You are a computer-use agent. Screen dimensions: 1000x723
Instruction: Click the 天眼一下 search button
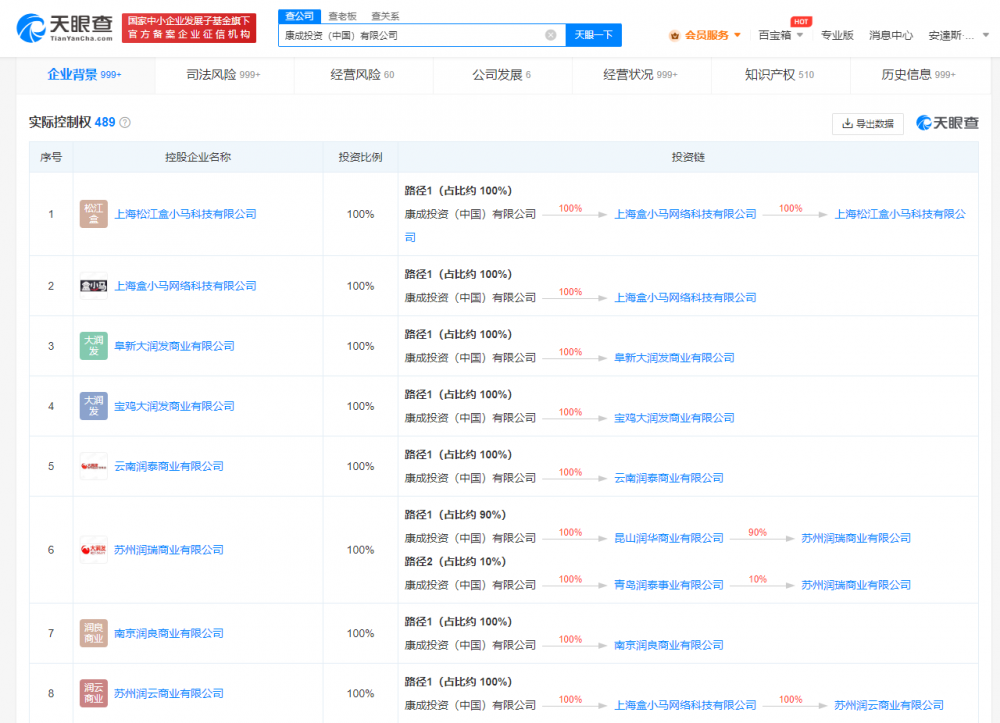(593, 35)
